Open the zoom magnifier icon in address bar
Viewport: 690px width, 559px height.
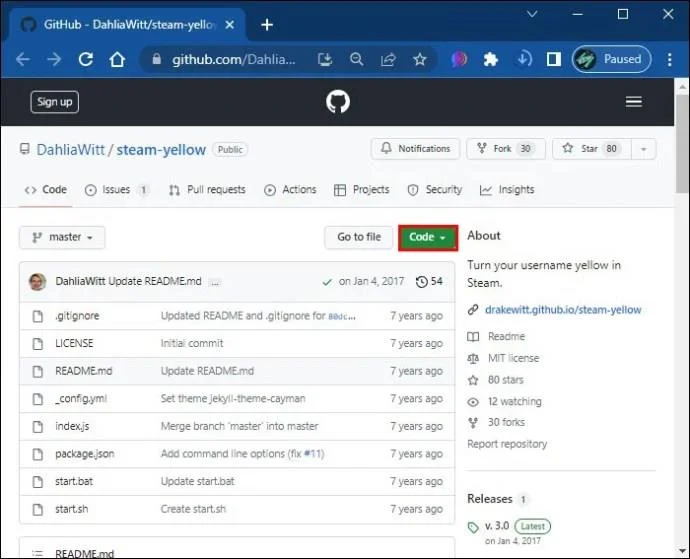pos(356,59)
